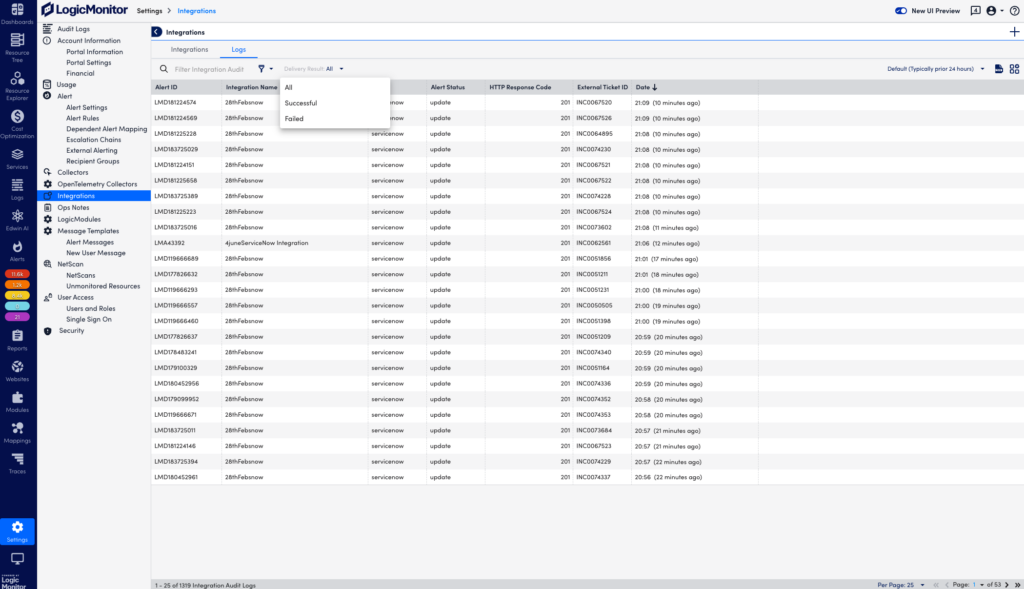Screen dimensions: 1024x589
Task: Click the help question mark icon
Action: [1013, 11]
